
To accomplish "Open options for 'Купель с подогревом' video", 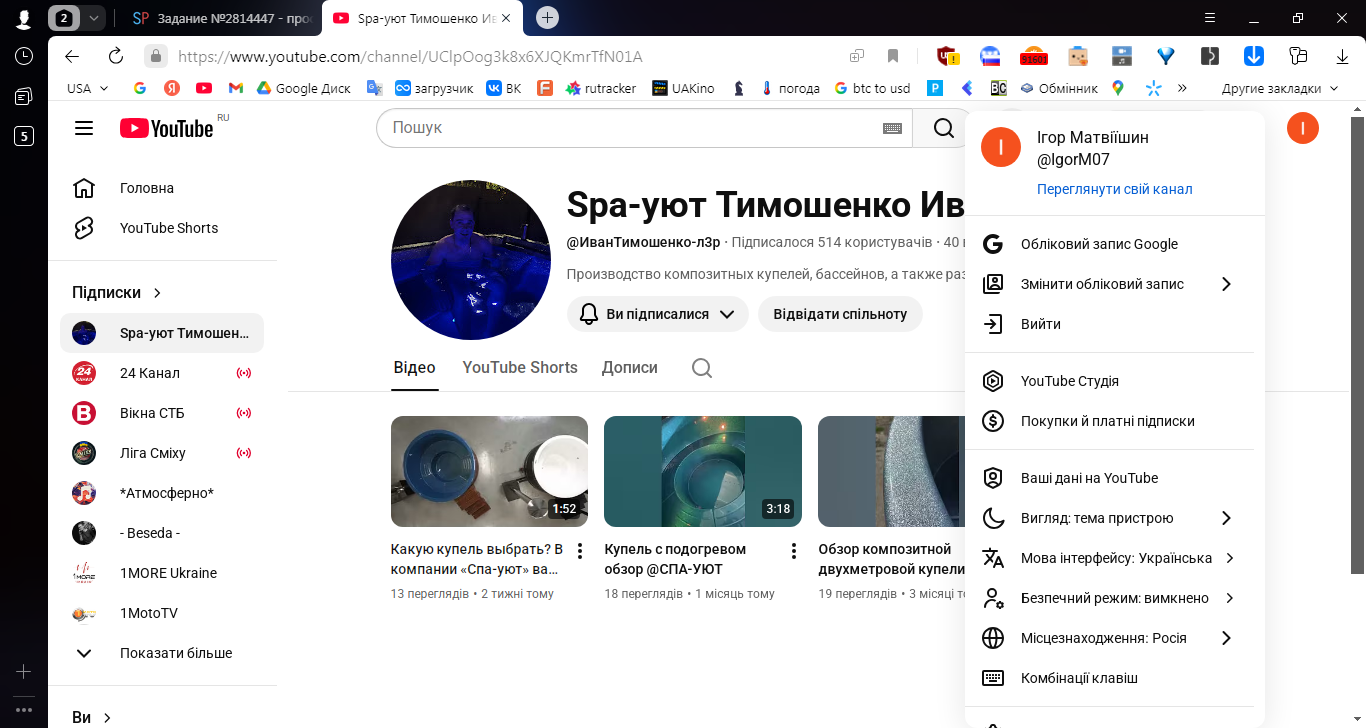I will 794,551.
